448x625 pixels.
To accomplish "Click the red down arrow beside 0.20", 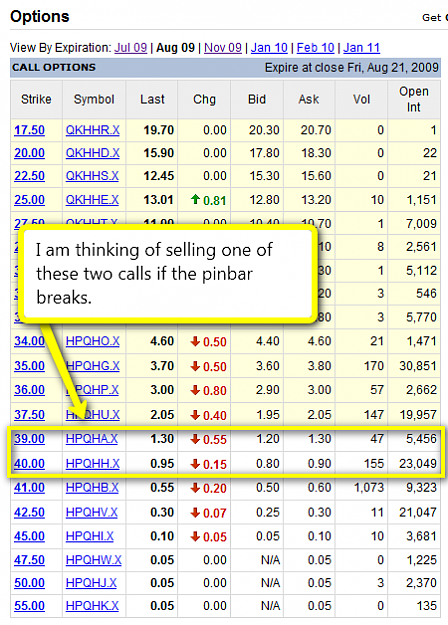I will coord(195,488).
